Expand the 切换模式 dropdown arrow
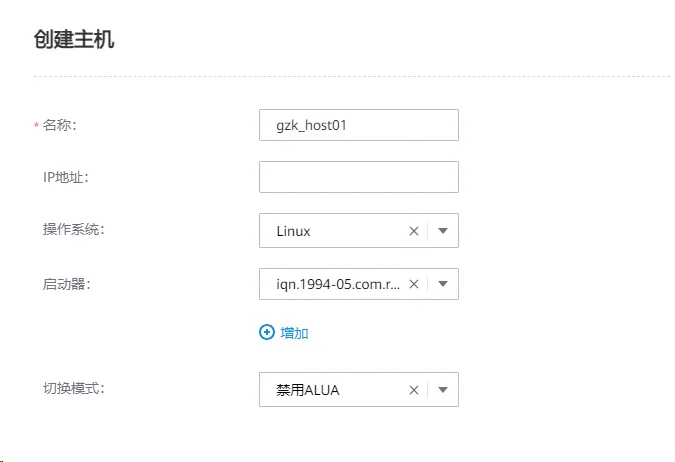Screen dimensions: 675x462 point(444,390)
